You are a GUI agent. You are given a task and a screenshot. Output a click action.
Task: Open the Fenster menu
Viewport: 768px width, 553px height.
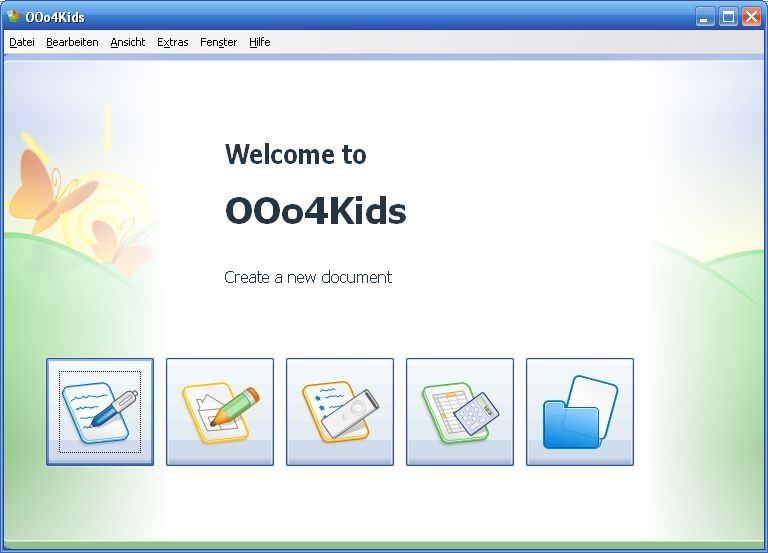click(x=218, y=43)
